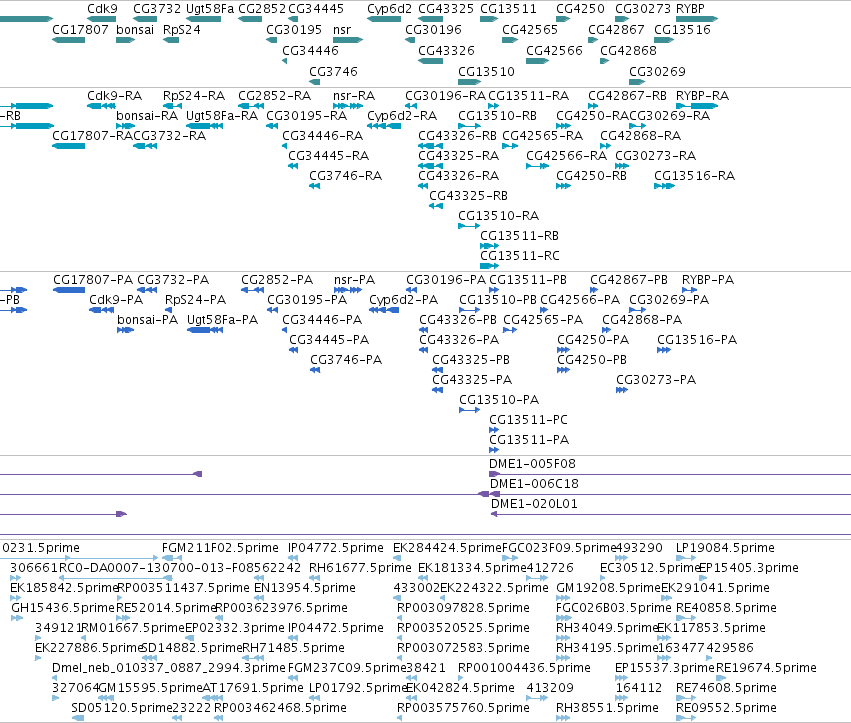Select the DME1-020L01 clone label
Screen dimensions: 851x723
coord(534,504)
